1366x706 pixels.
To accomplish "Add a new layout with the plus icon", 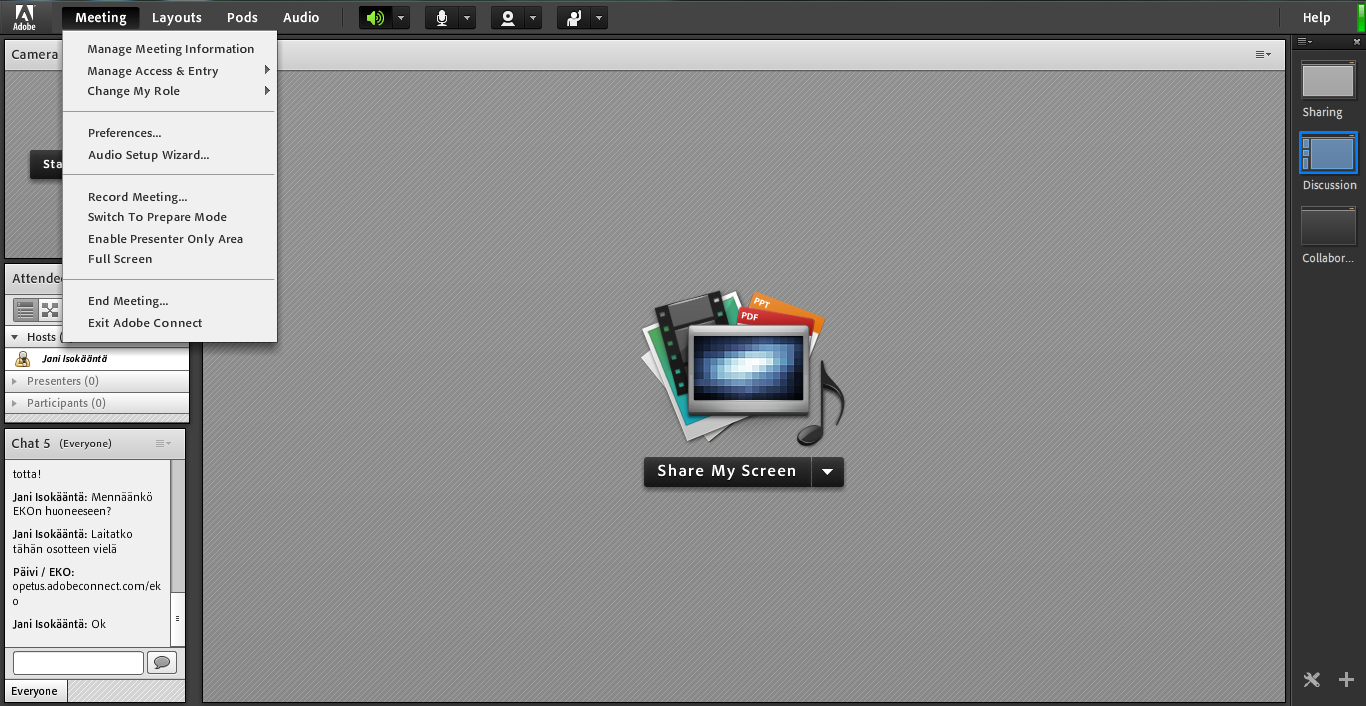I will point(1346,680).
